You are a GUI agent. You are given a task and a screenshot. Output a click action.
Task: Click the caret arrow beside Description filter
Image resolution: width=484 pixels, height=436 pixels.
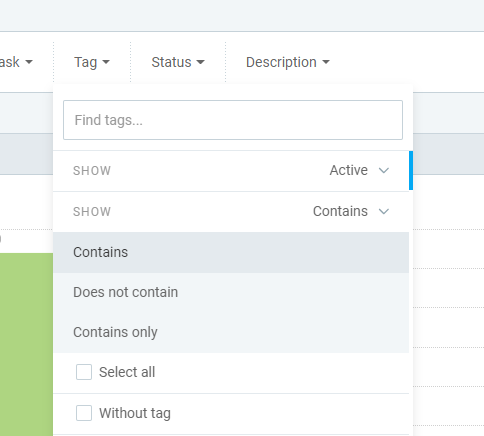click(x=326, y=62)
